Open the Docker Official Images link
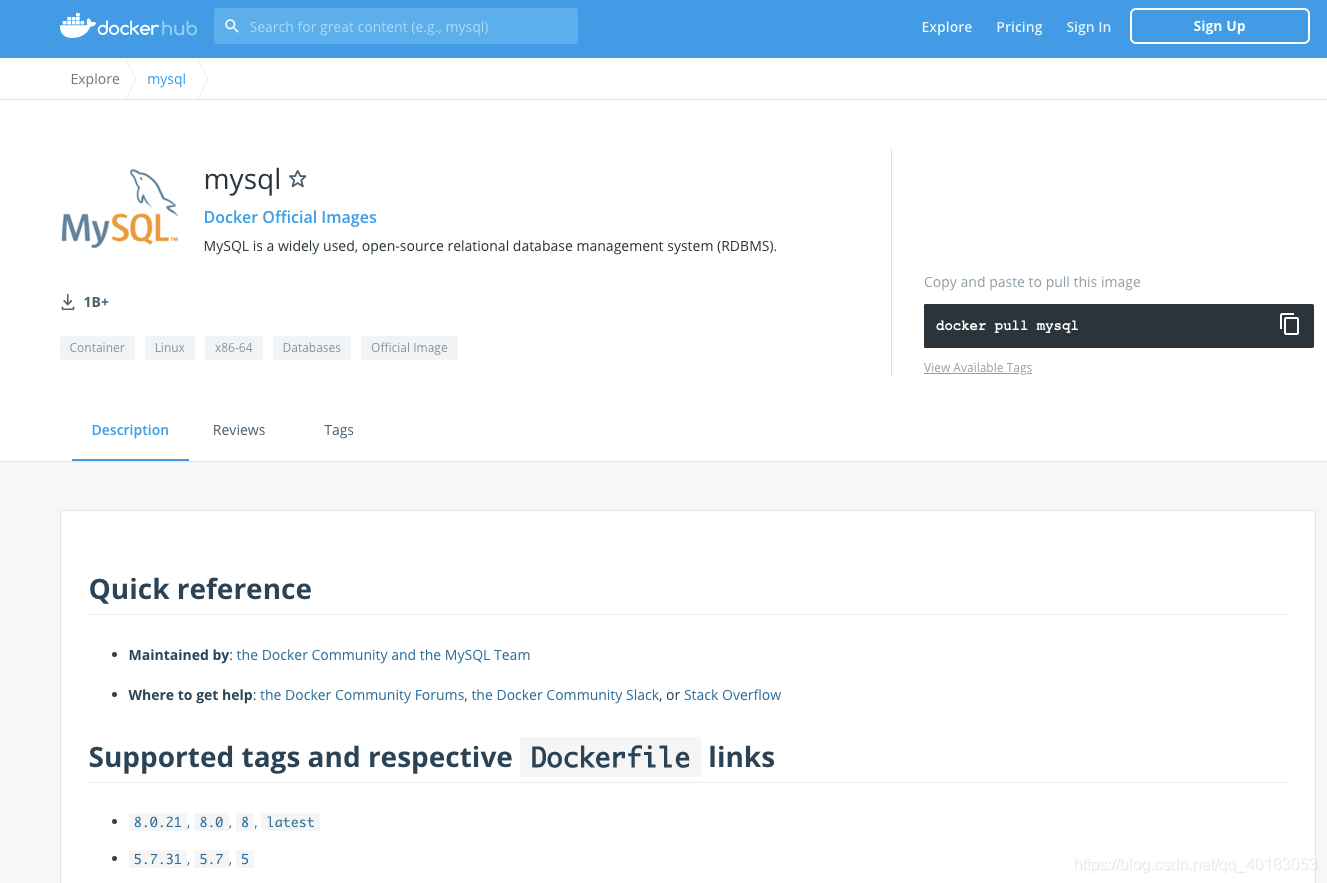The height and width of the screenshot is (883, 1327). (290, 217)
